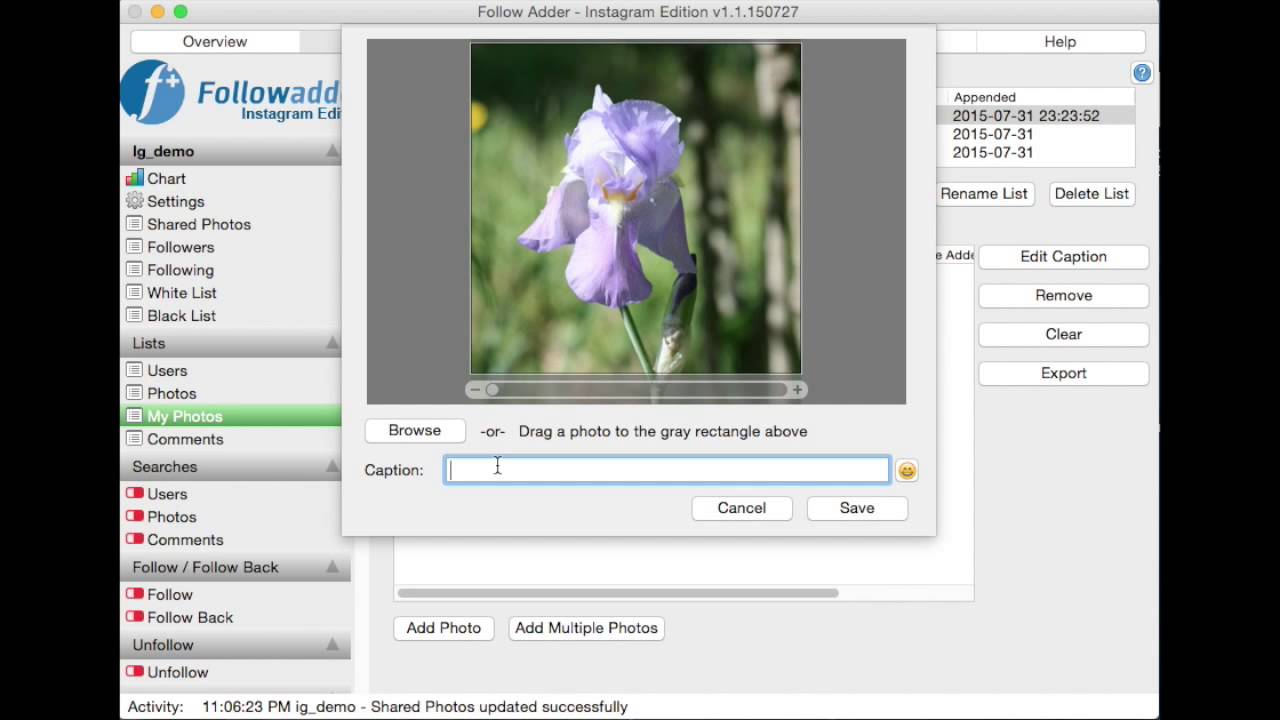The image size is (1280, 720).
Task: Click Browse to choose a photo
Action: click(x=415, y=431)
